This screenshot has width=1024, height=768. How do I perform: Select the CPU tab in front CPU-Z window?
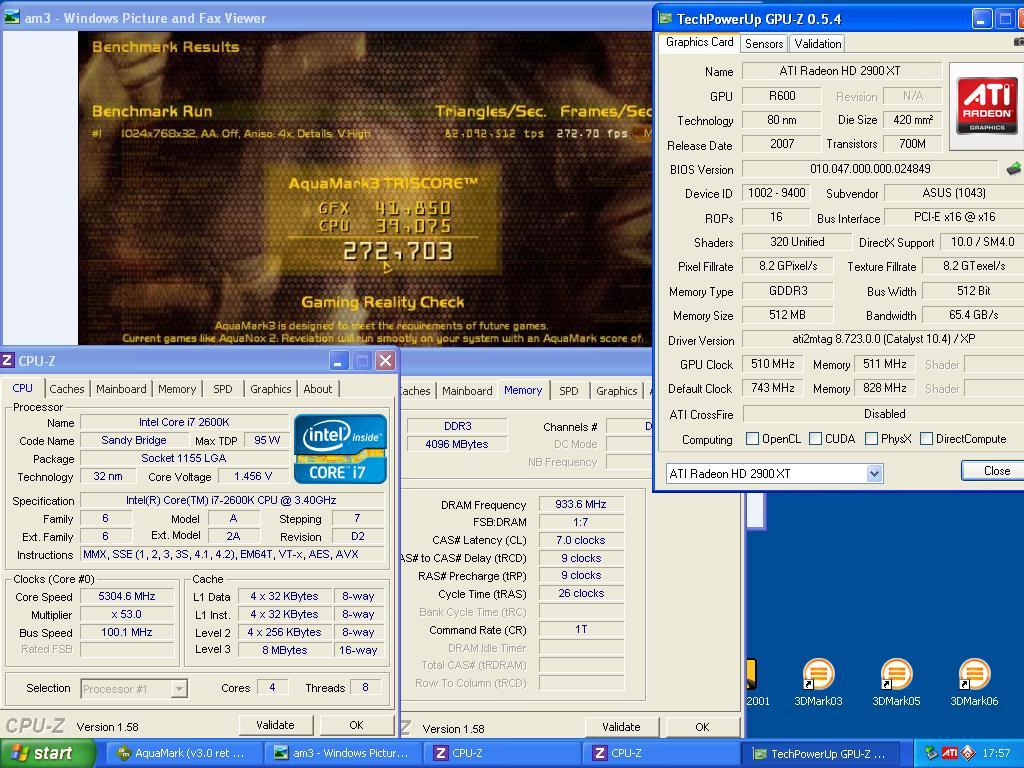pyautogui.click(x=22, y=388)
